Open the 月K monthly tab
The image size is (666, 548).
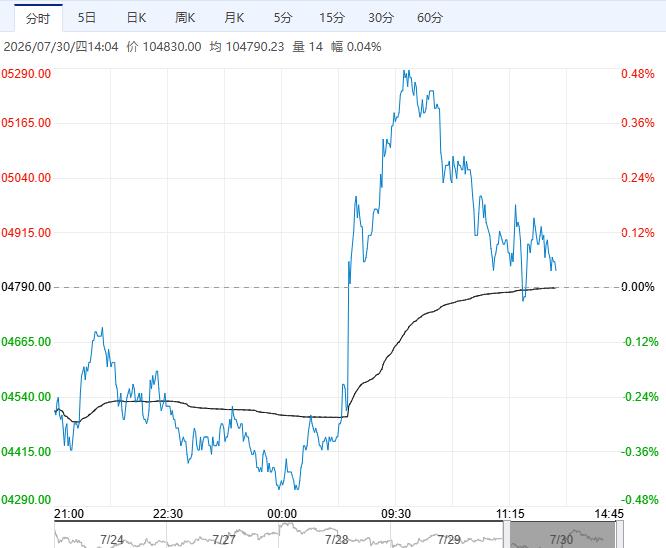coord(234,18)
